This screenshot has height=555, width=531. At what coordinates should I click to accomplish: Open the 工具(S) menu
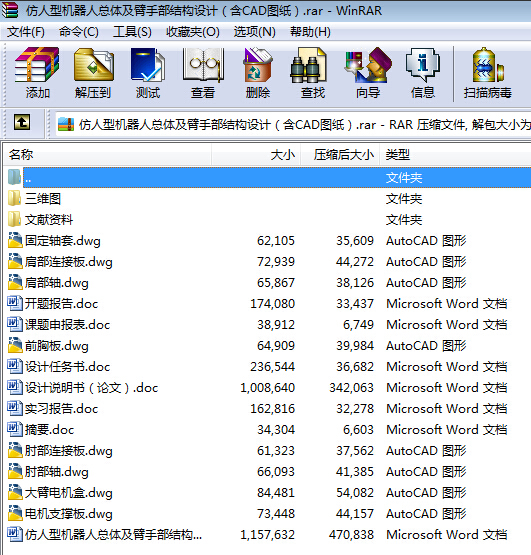pos(132,32)
